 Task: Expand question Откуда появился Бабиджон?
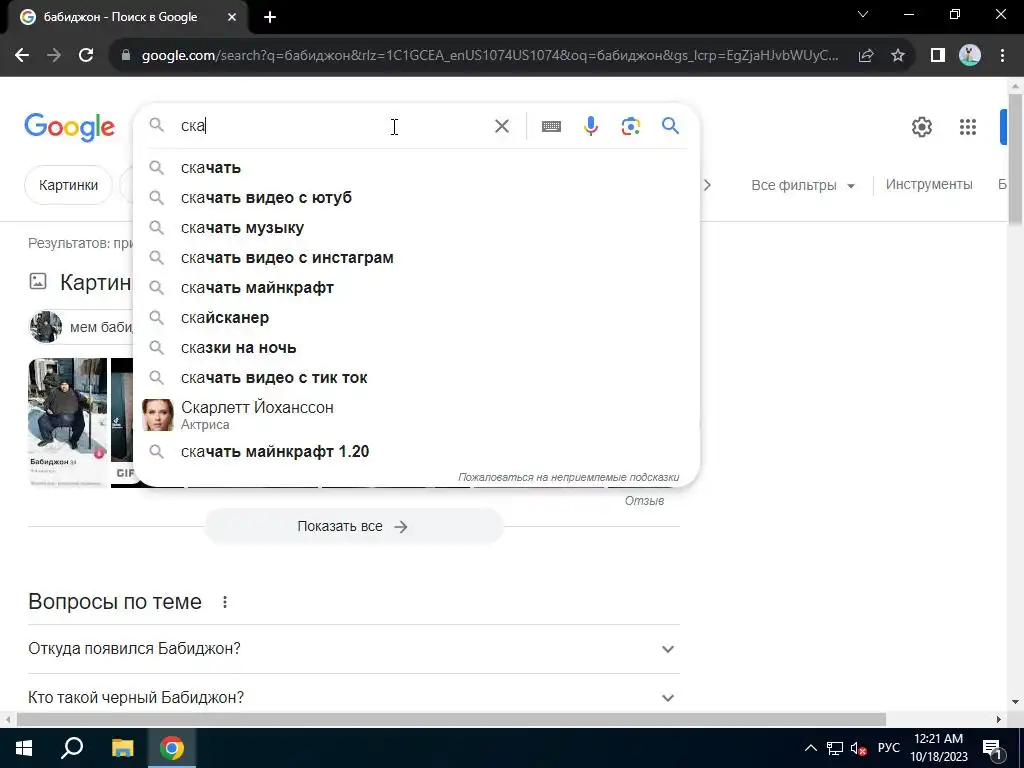pos(353,648)
